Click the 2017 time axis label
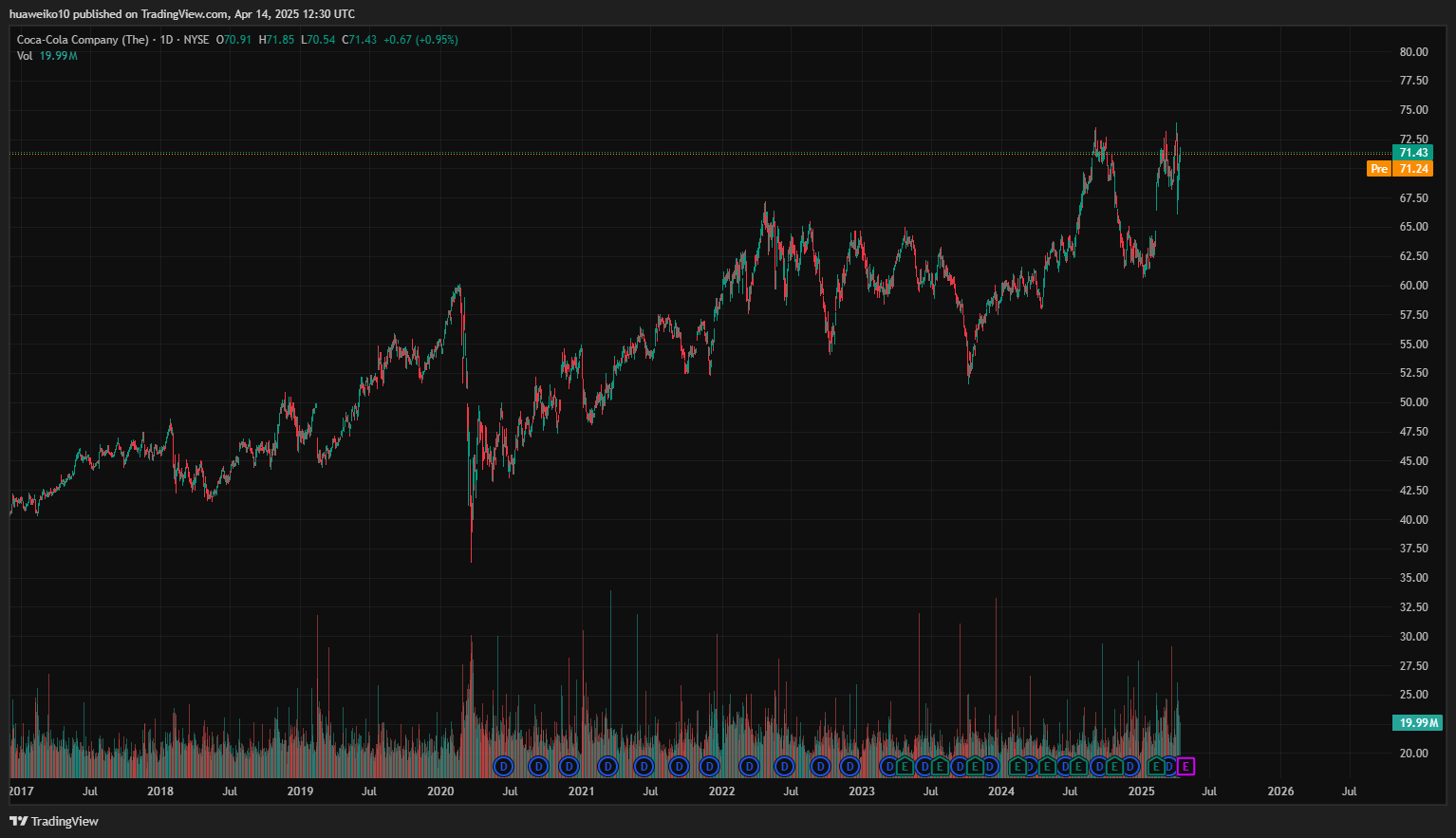Viewport: 1456px width, 838px height. click(21, 791)
